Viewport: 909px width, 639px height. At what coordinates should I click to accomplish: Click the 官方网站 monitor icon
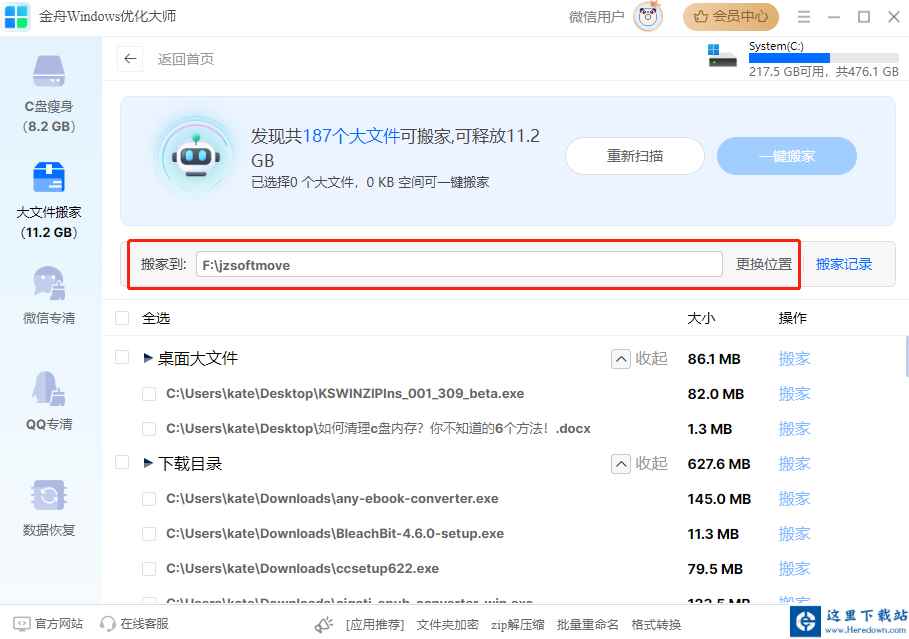21,624
